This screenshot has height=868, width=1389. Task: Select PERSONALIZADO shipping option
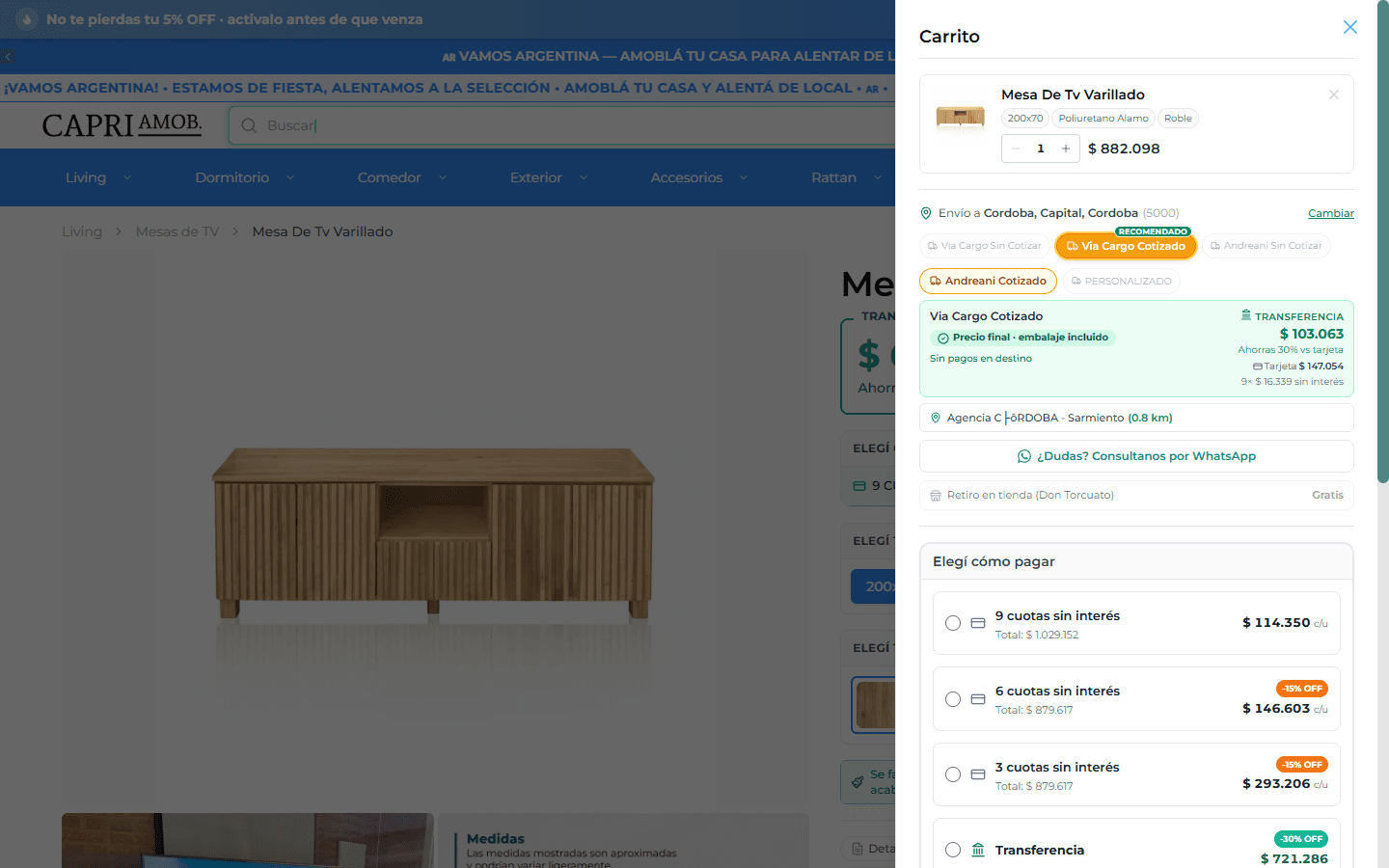click(1122, 281)
